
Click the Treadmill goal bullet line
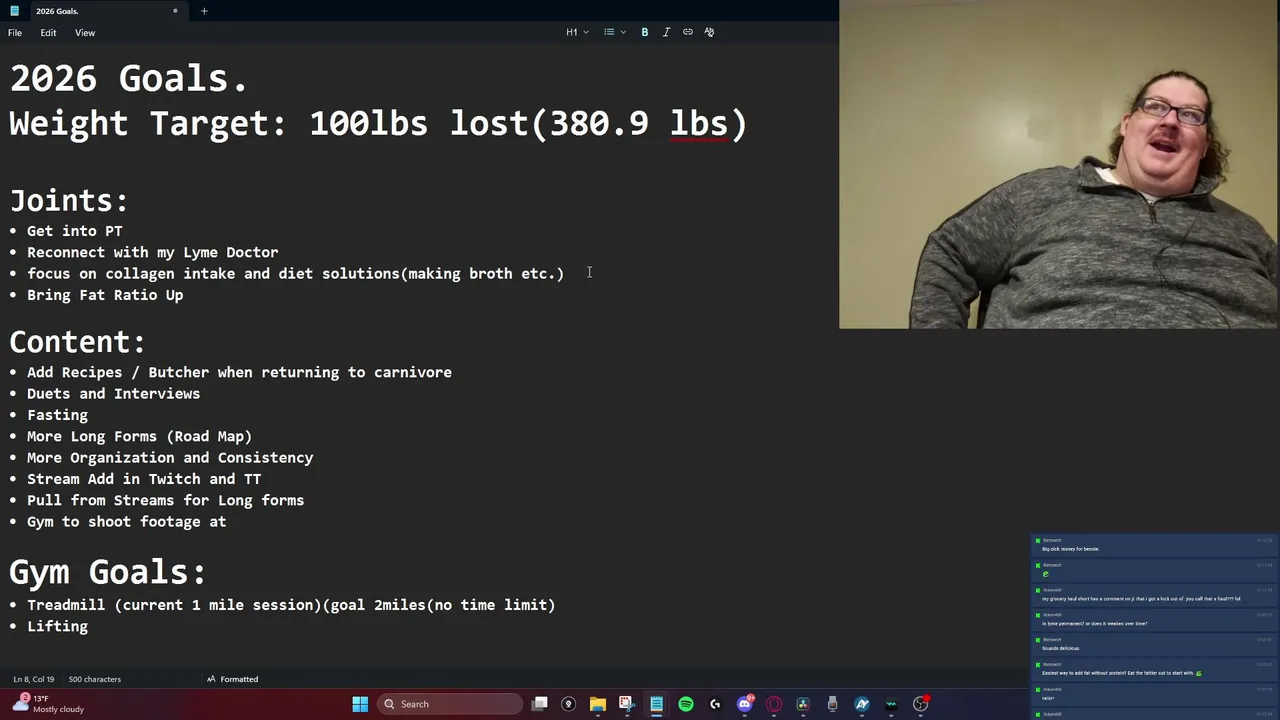[291, 605]
